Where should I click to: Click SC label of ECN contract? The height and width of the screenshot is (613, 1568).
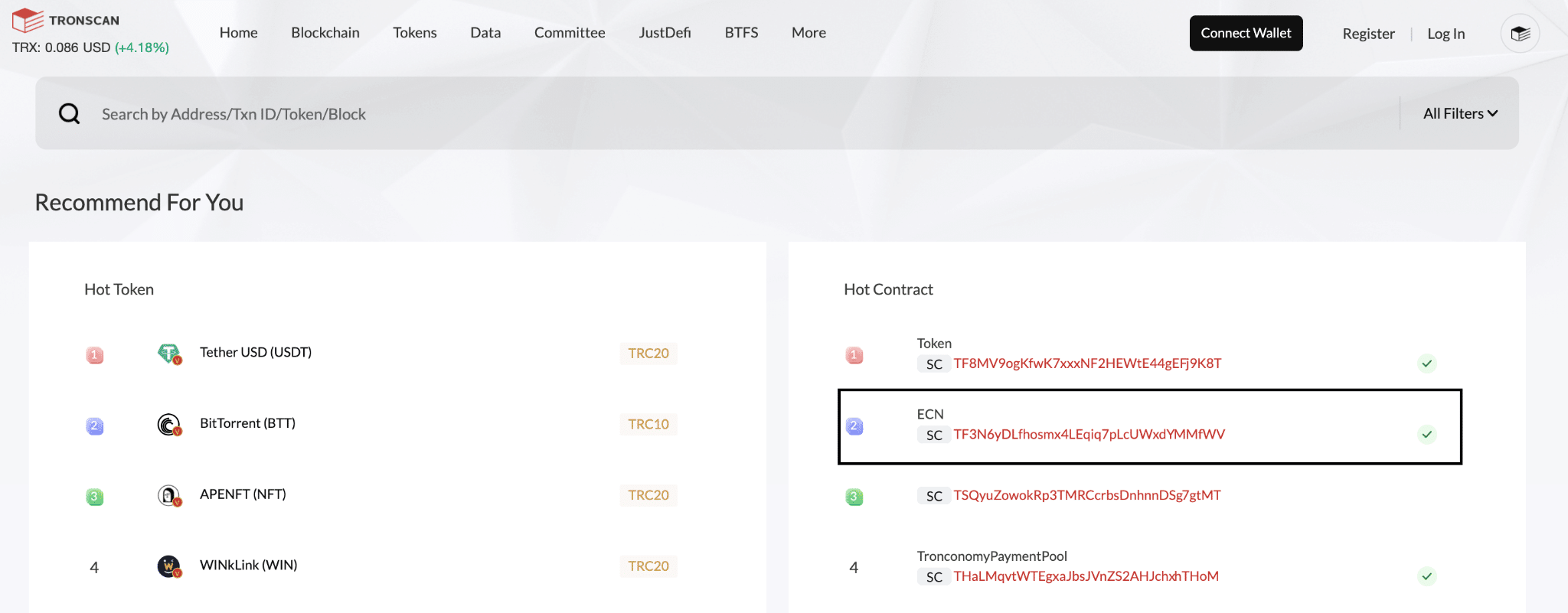click(934, 435)
